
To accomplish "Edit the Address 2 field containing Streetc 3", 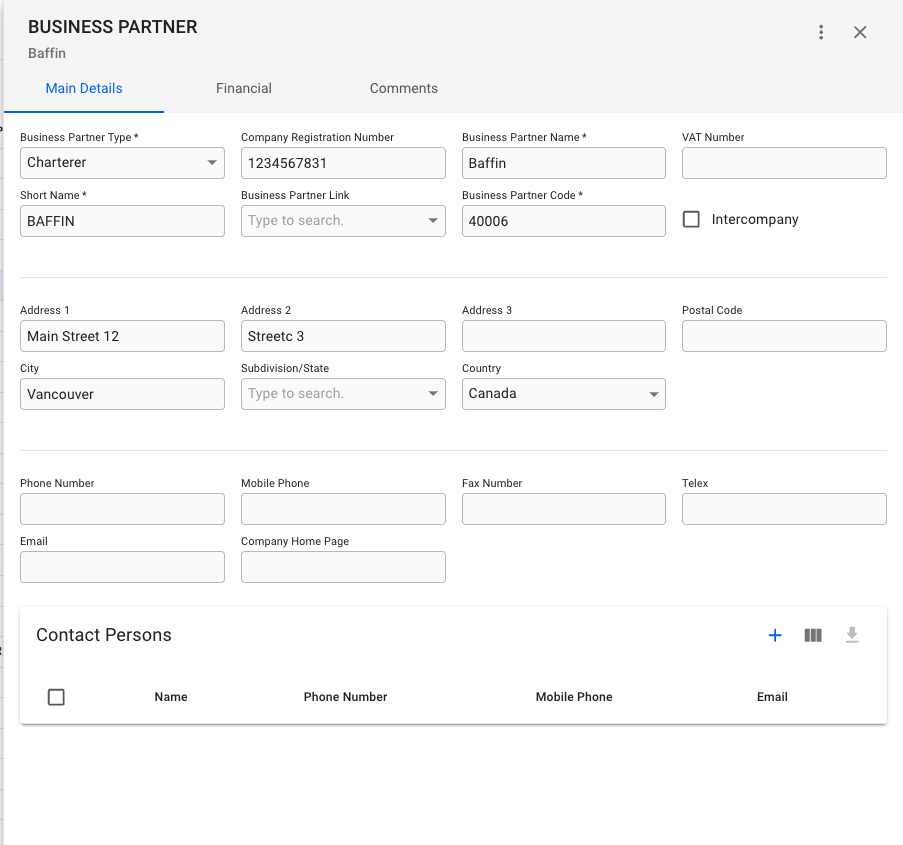I will tap(343, 336).
